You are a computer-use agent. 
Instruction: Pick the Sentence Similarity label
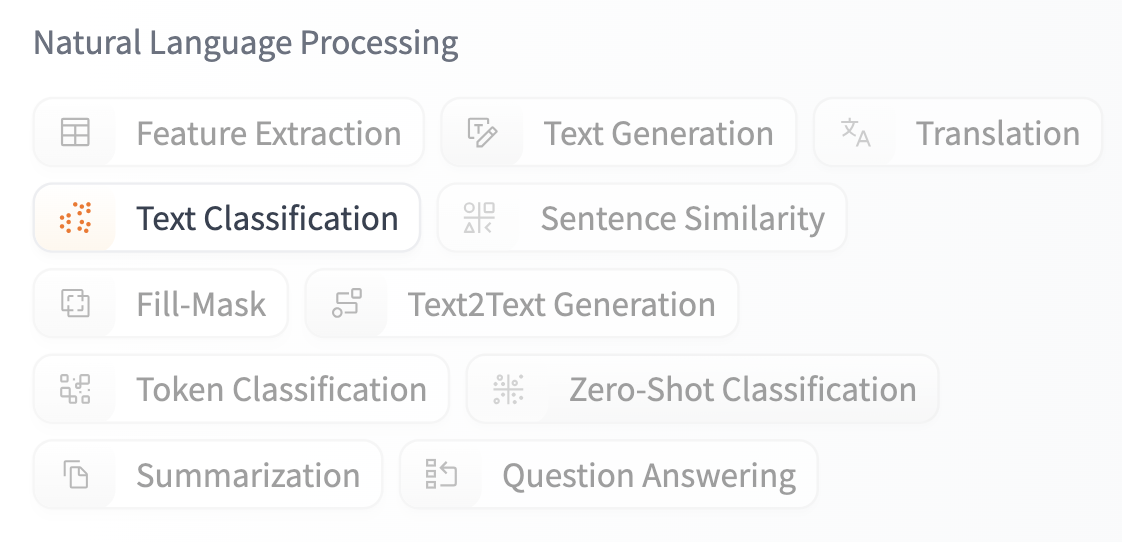point(682,218)
